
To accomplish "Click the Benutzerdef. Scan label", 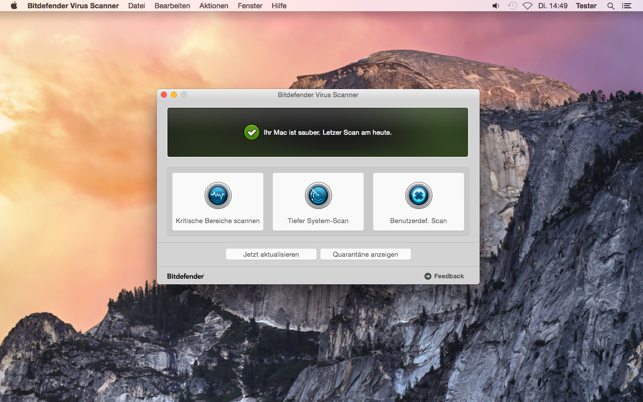I will pos(418,221).
